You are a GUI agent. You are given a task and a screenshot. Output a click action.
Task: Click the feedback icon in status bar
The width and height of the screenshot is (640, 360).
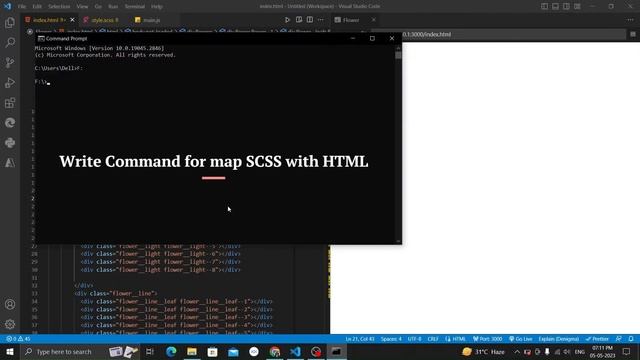point(619,339)
